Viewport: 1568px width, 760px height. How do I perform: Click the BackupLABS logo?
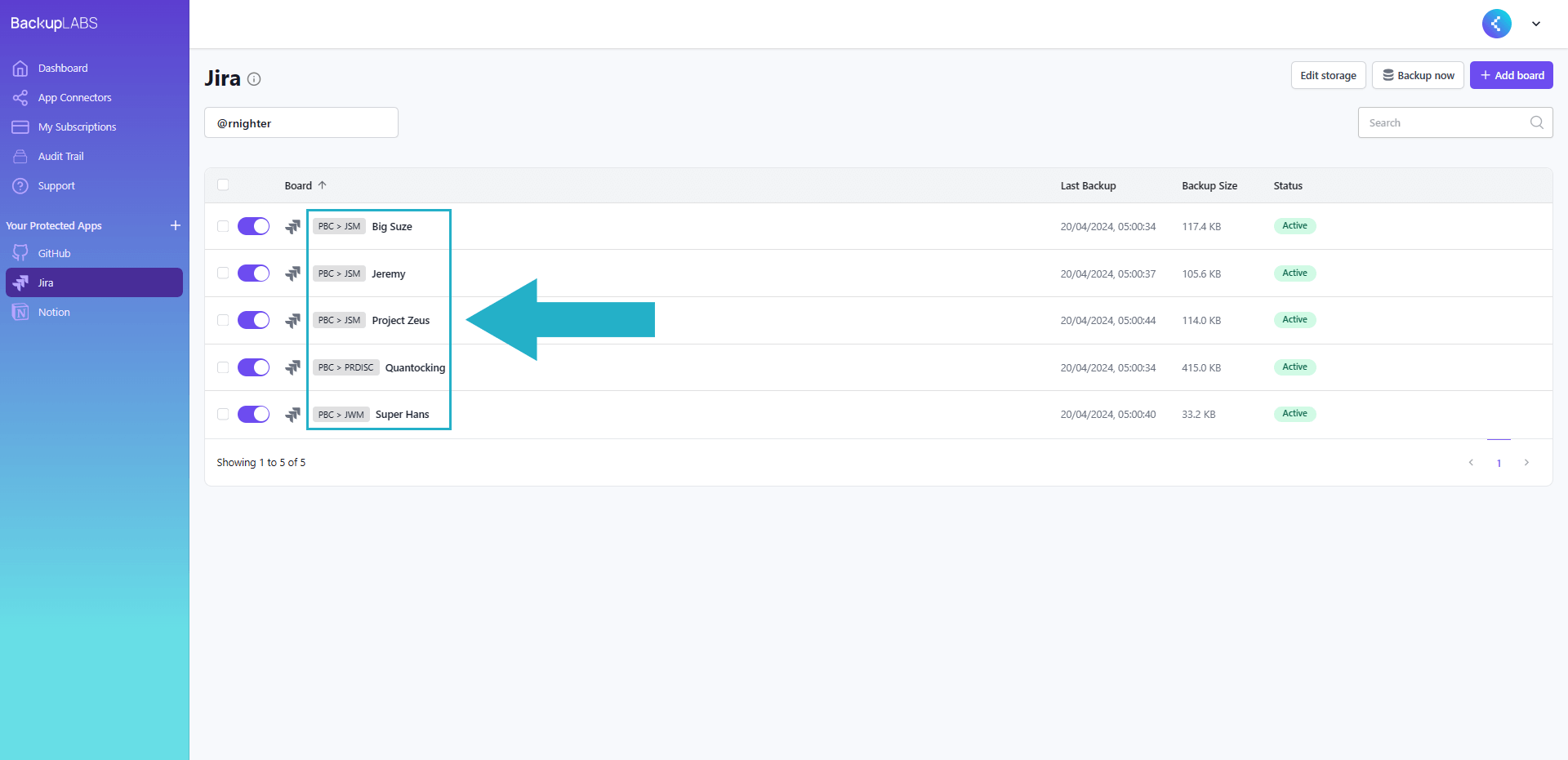tap(54, 24)
